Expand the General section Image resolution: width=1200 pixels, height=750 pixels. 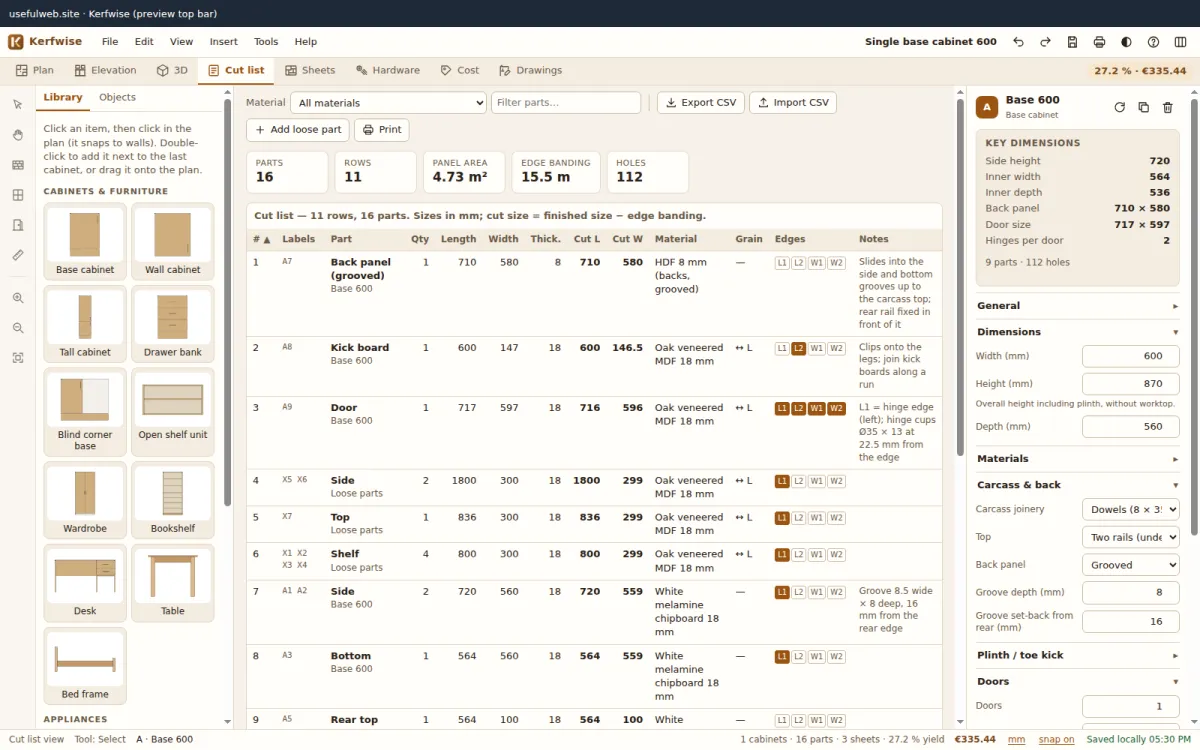(x=1078, y=306)
